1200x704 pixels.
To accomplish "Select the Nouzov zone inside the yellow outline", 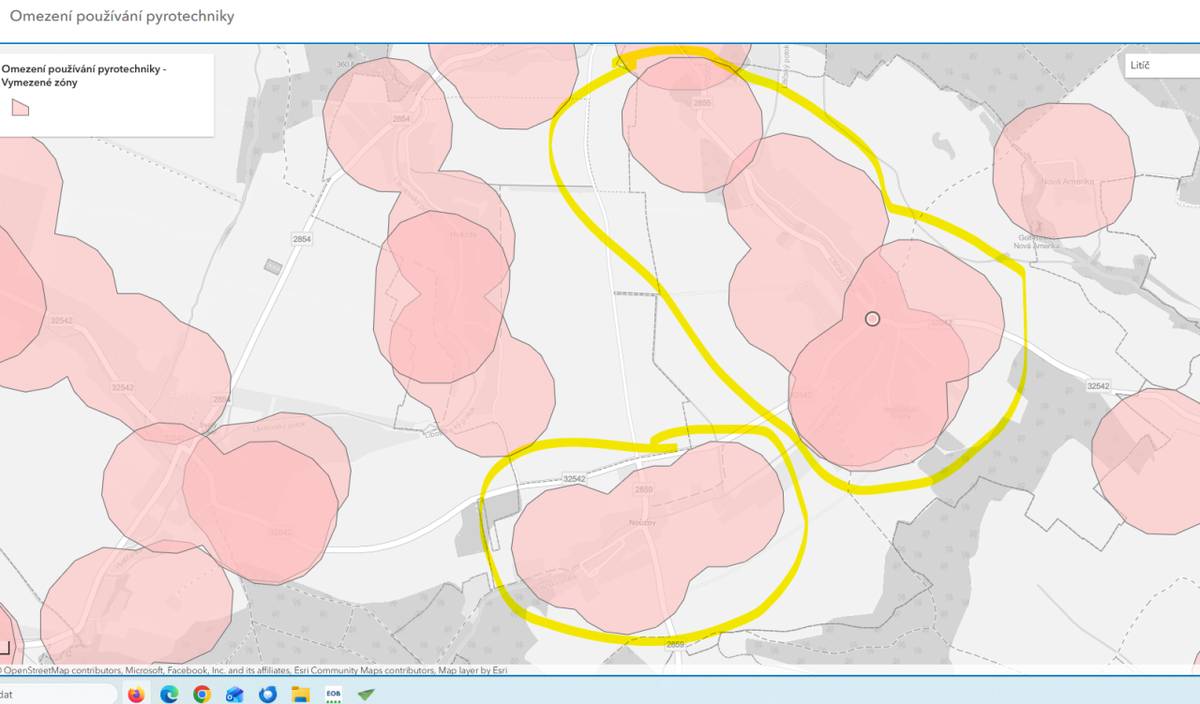I will [x=640, y=540].
